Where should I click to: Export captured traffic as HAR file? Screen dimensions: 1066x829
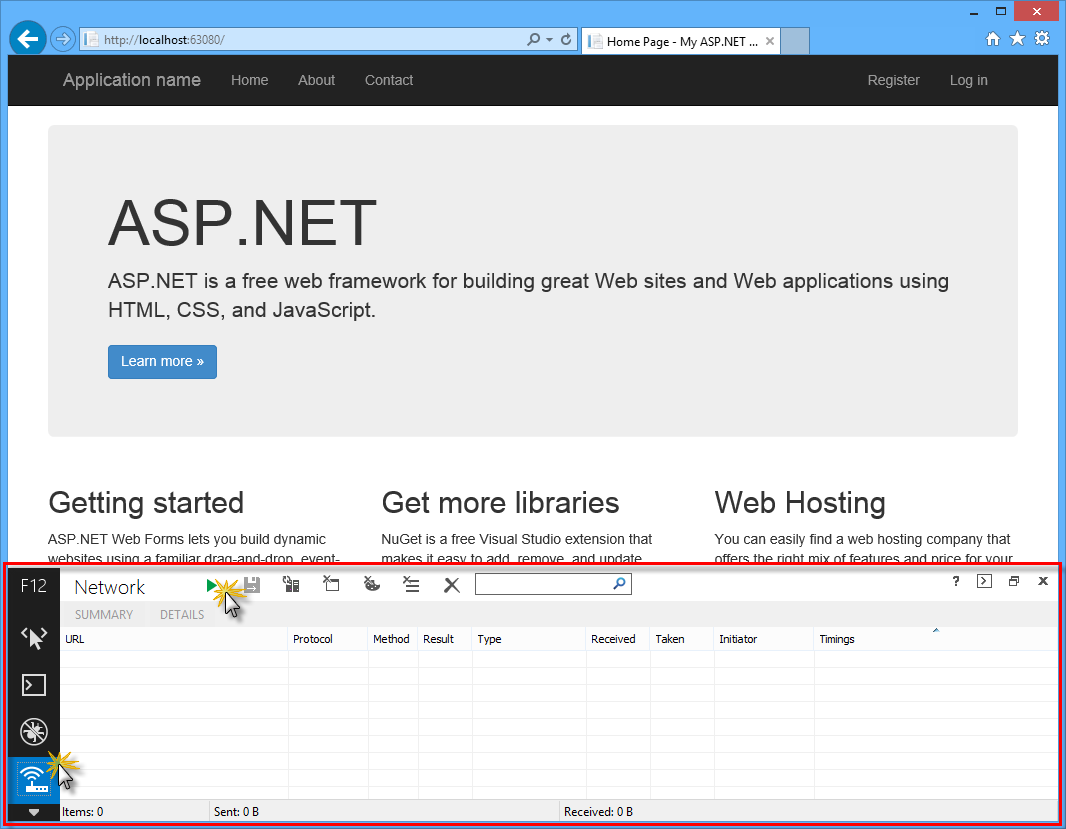coord(251,584)
